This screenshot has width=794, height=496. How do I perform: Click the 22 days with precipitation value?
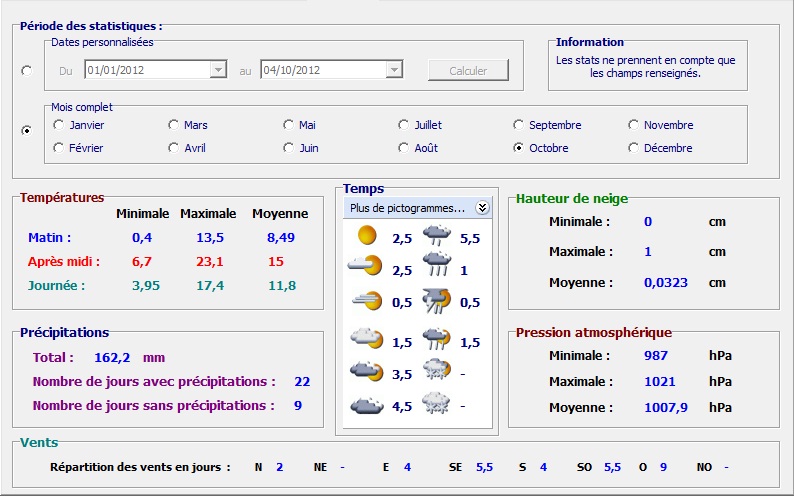[302, 382]
